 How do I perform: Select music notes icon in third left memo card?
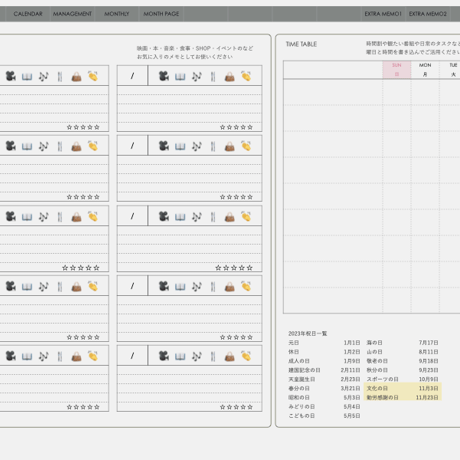43,217
